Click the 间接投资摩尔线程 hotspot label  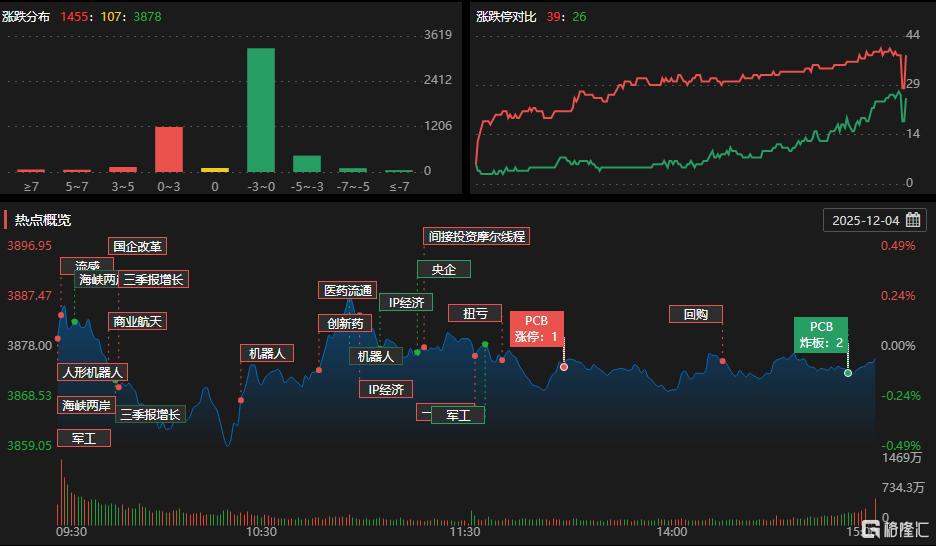(475, 237)
